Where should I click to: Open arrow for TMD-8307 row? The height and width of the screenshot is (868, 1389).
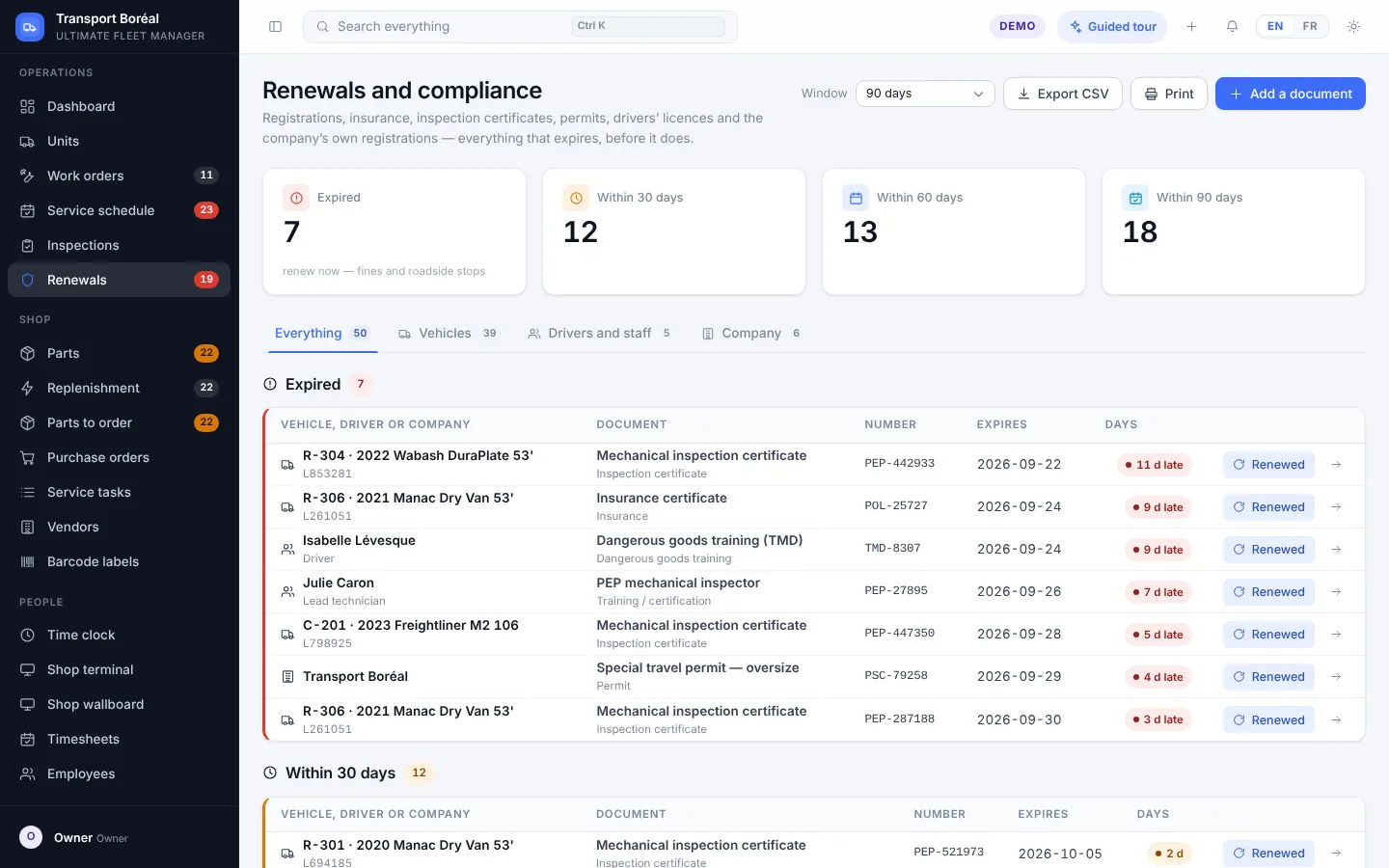(x=1336, y=550)
